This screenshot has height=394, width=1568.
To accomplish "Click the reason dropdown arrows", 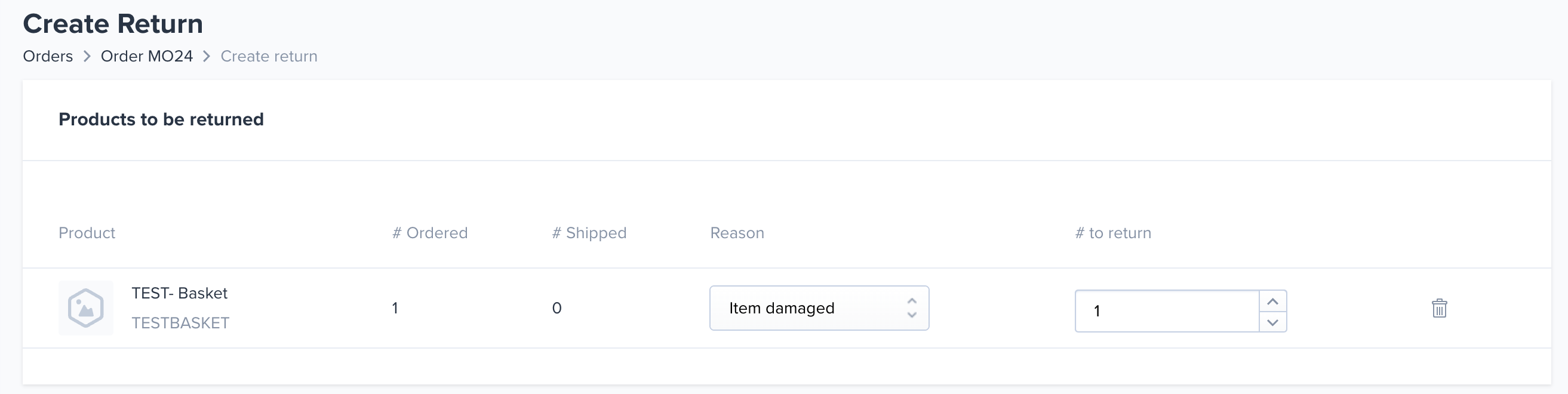I will click(911, 308).
